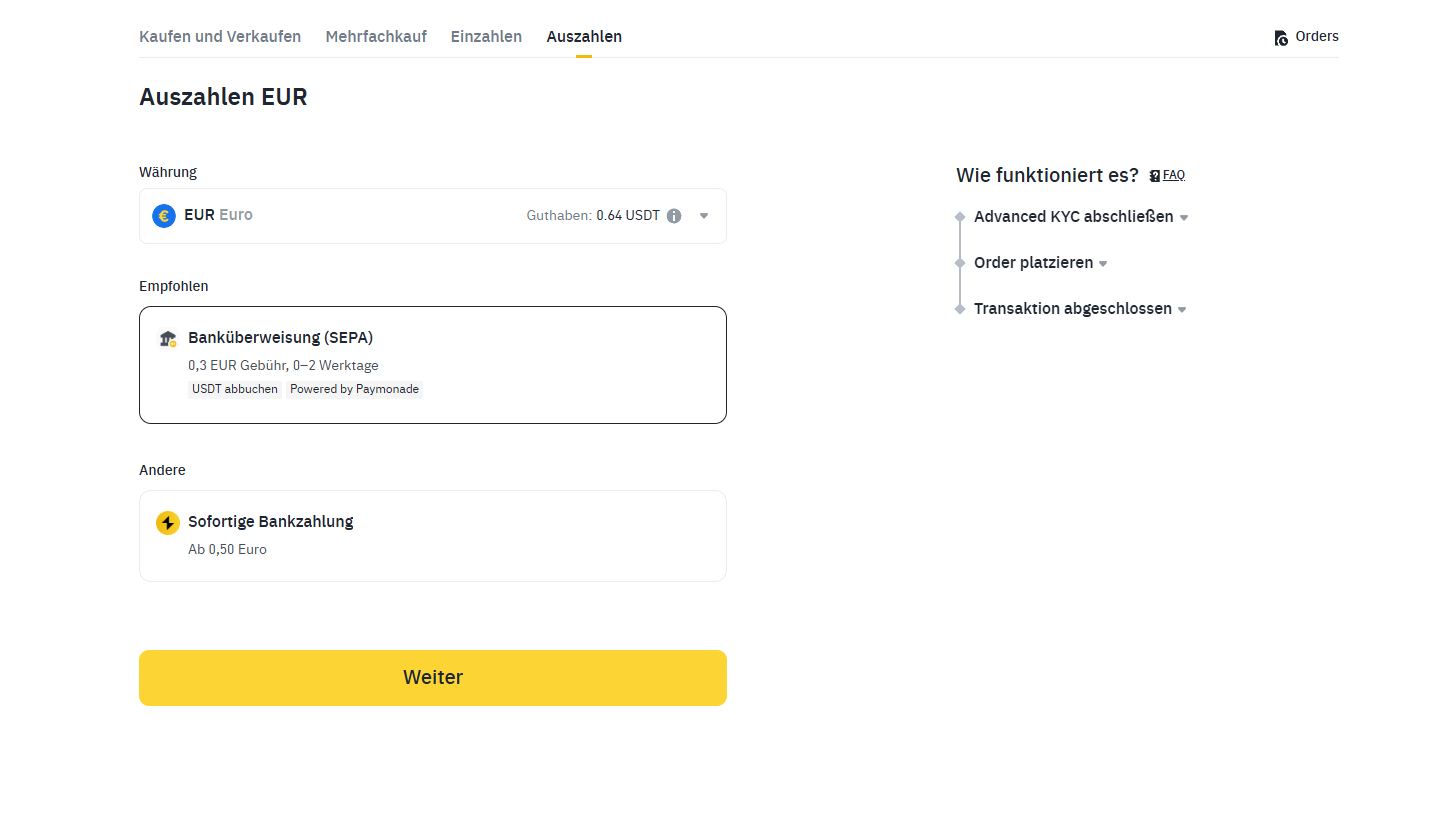Click the bank building SEPA icon

pos(167,339)
